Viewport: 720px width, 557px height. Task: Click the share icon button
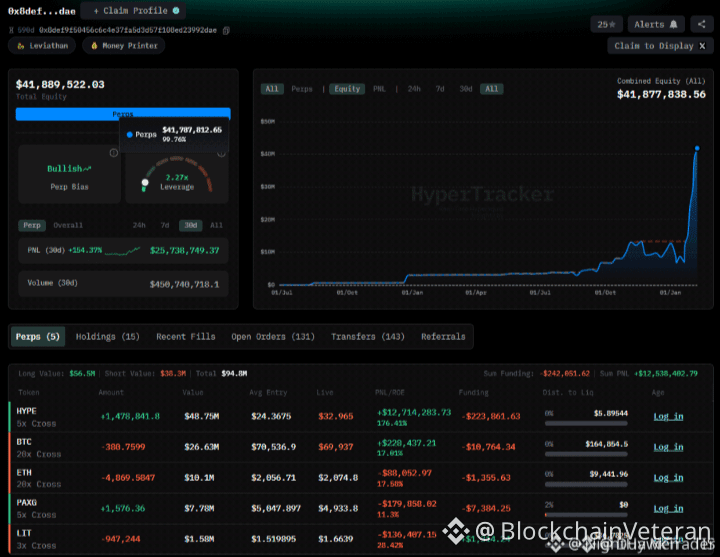pos(702,24)
